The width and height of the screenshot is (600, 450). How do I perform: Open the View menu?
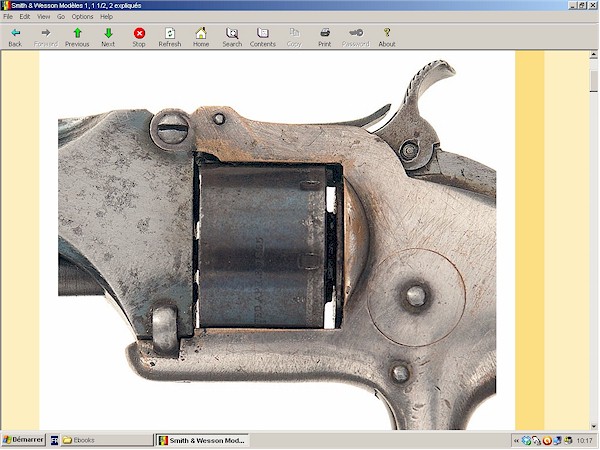tap(43, 17)
